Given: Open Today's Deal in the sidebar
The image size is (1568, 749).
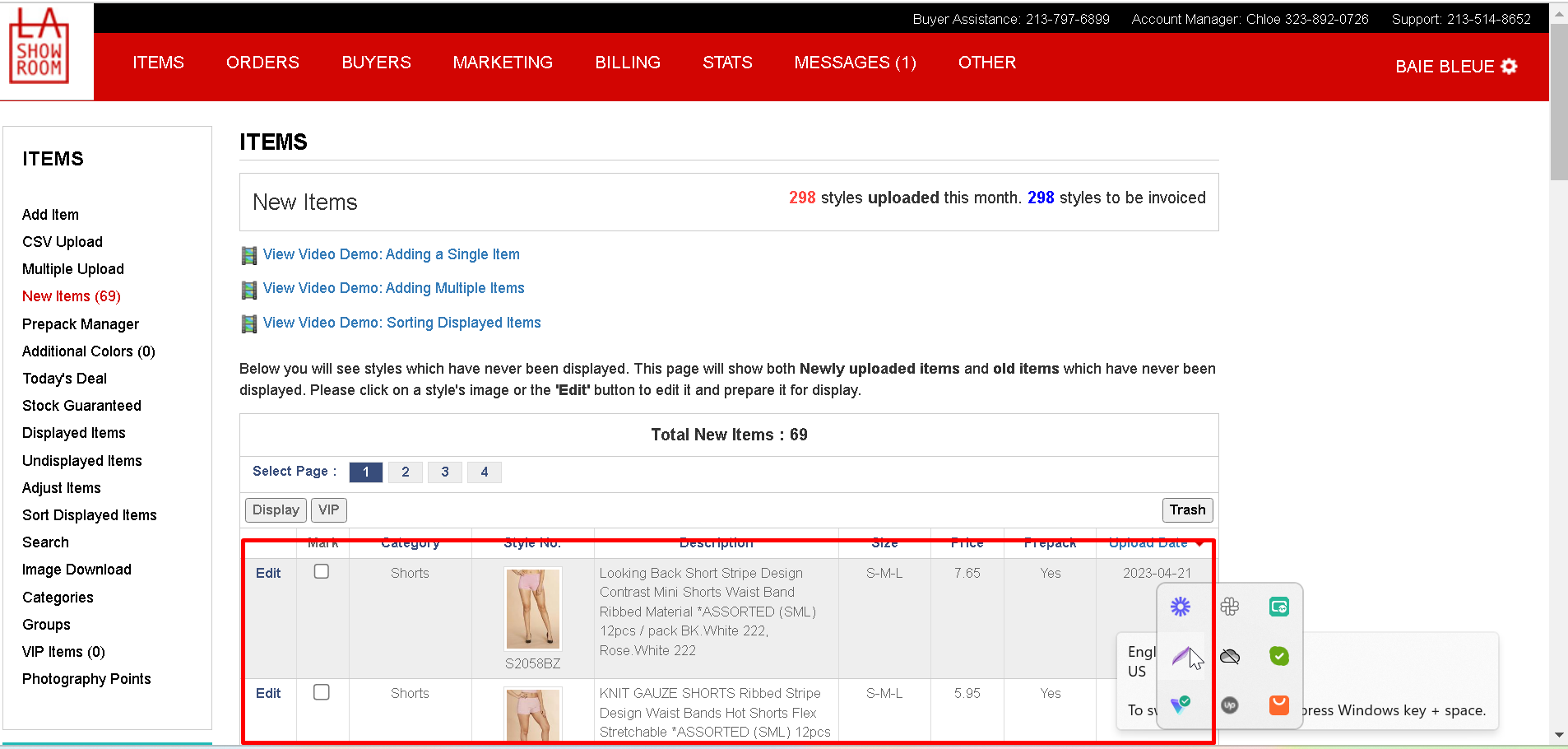Looking at the screenshot, I should click(x=65, y=379).
